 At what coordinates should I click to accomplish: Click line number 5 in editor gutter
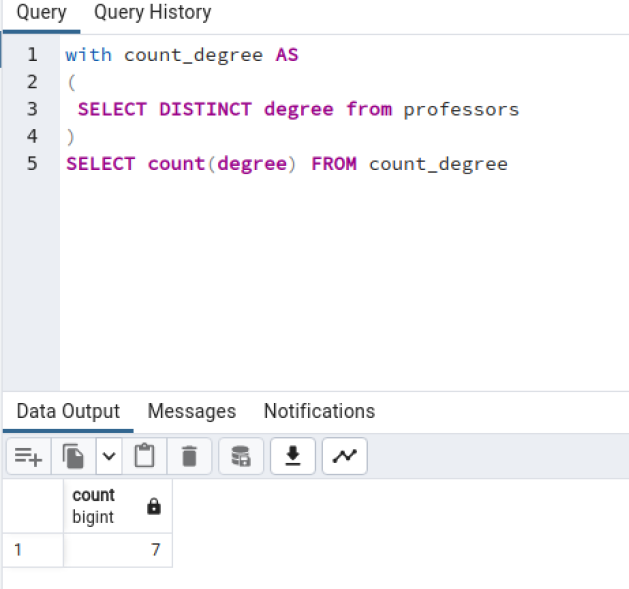pos(32,164)
